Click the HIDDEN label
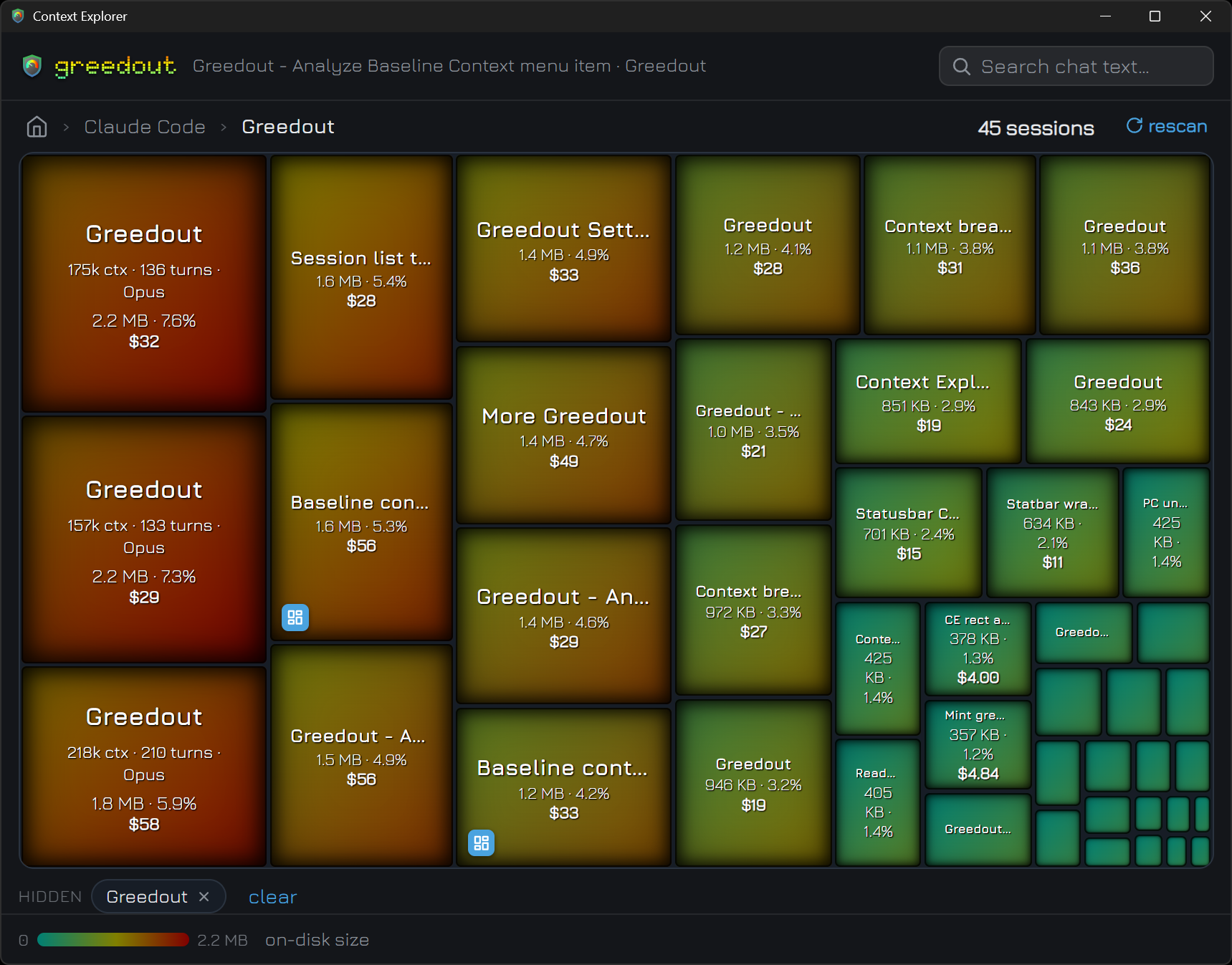The image size is (1232, 965). pyautogui.click(x=50, y=897)
